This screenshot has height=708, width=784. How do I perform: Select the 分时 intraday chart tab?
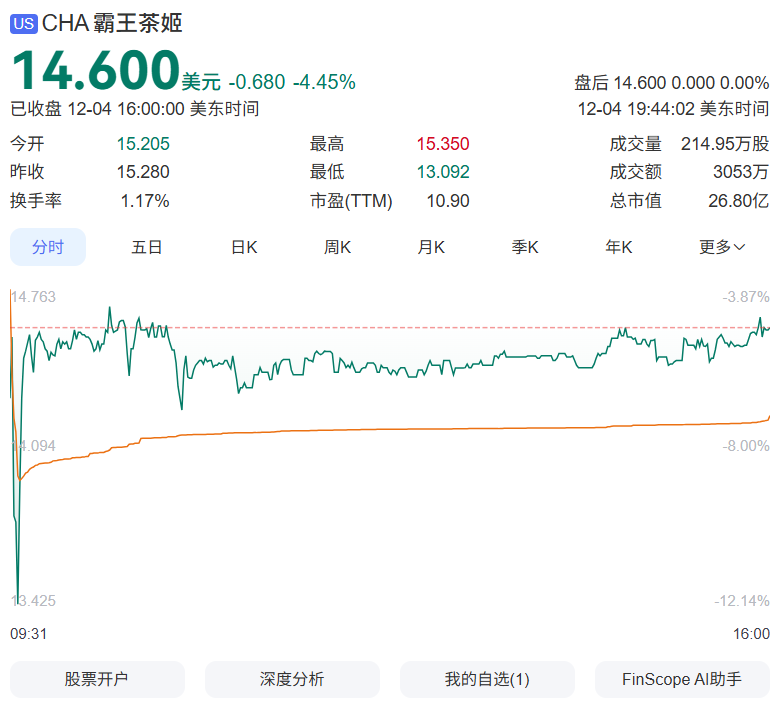pyautogui.click(x=48, y=247)
